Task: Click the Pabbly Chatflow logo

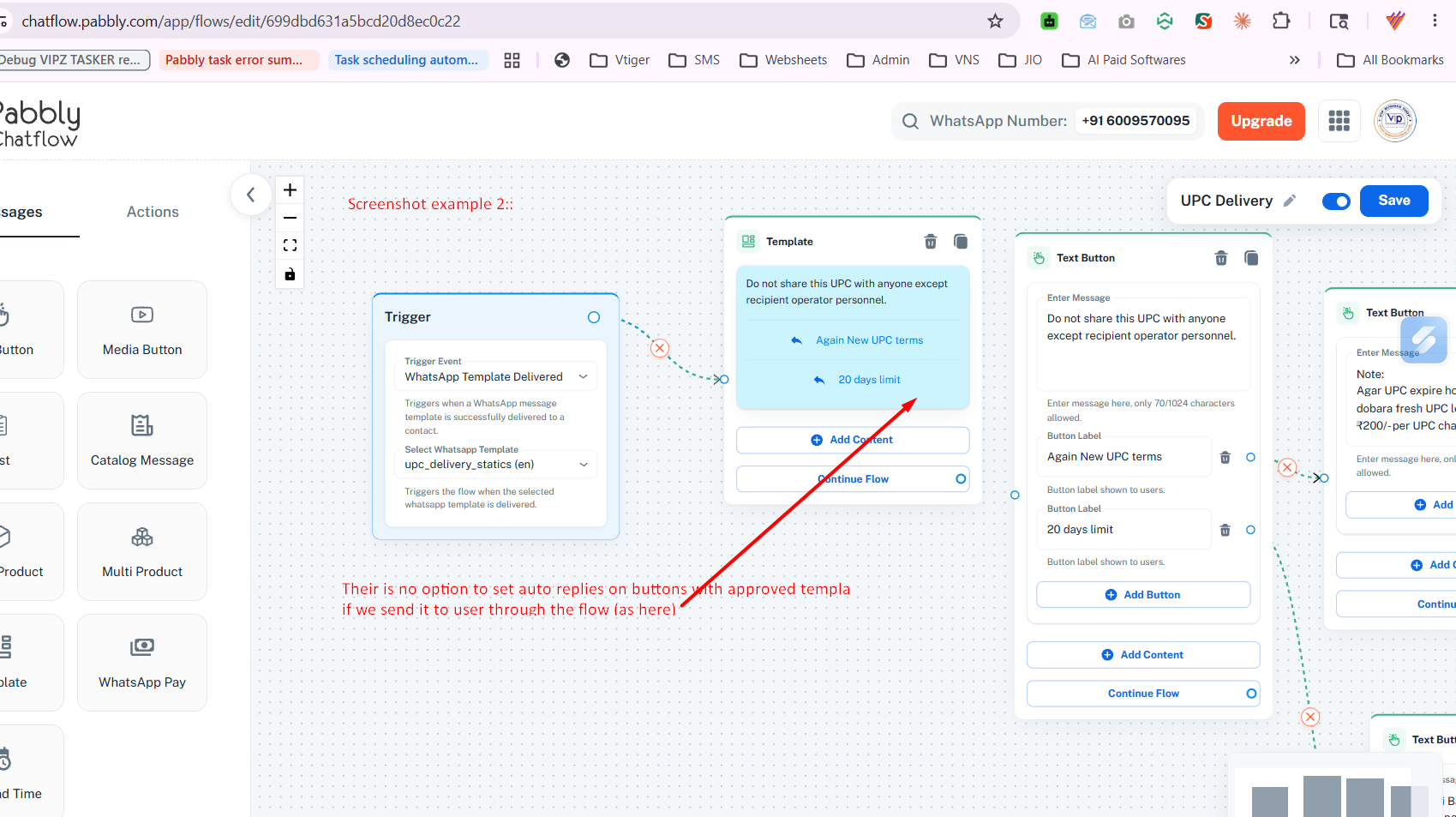Action: pos(39,123)
